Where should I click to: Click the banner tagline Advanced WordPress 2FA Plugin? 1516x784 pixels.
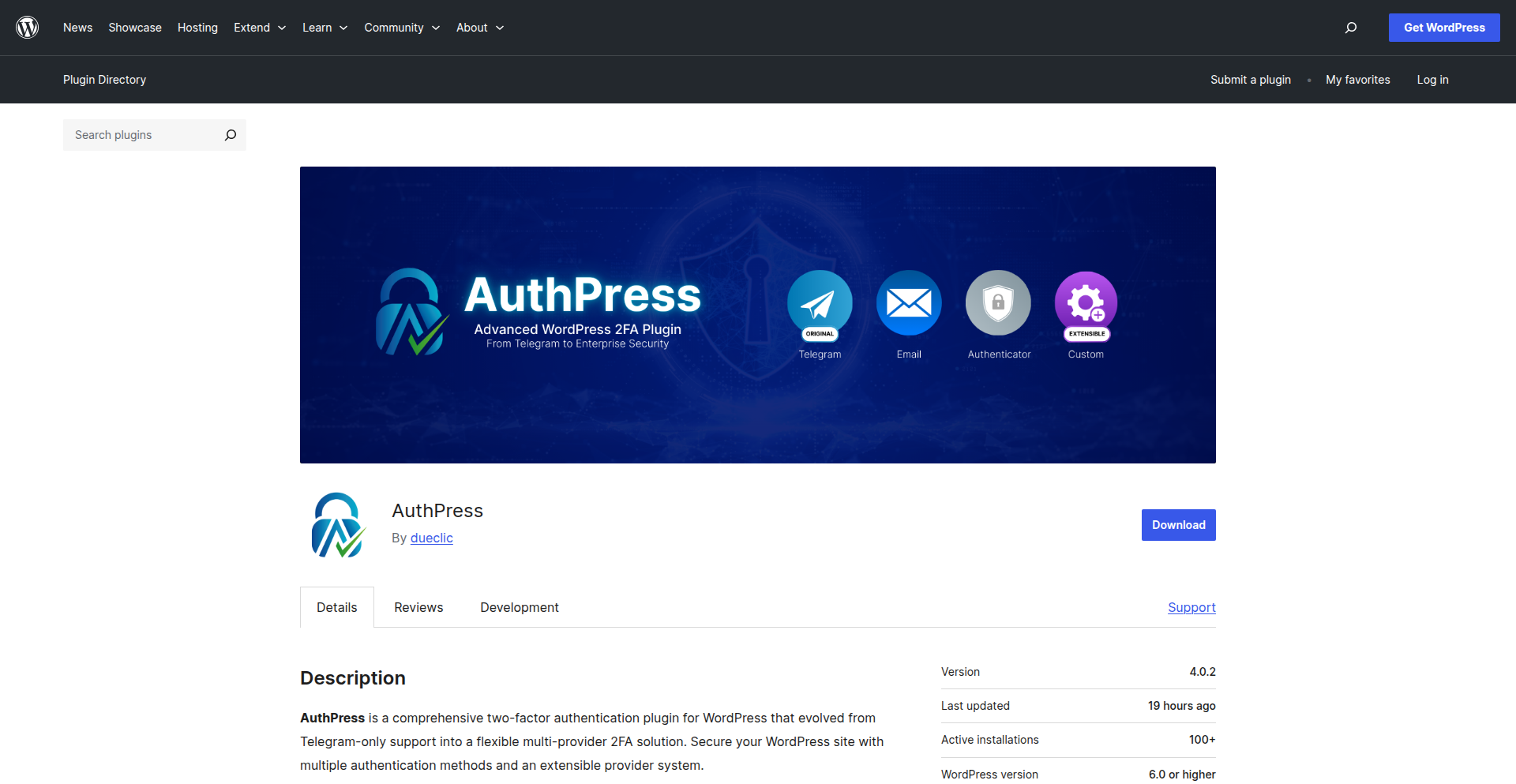(577, 329)
